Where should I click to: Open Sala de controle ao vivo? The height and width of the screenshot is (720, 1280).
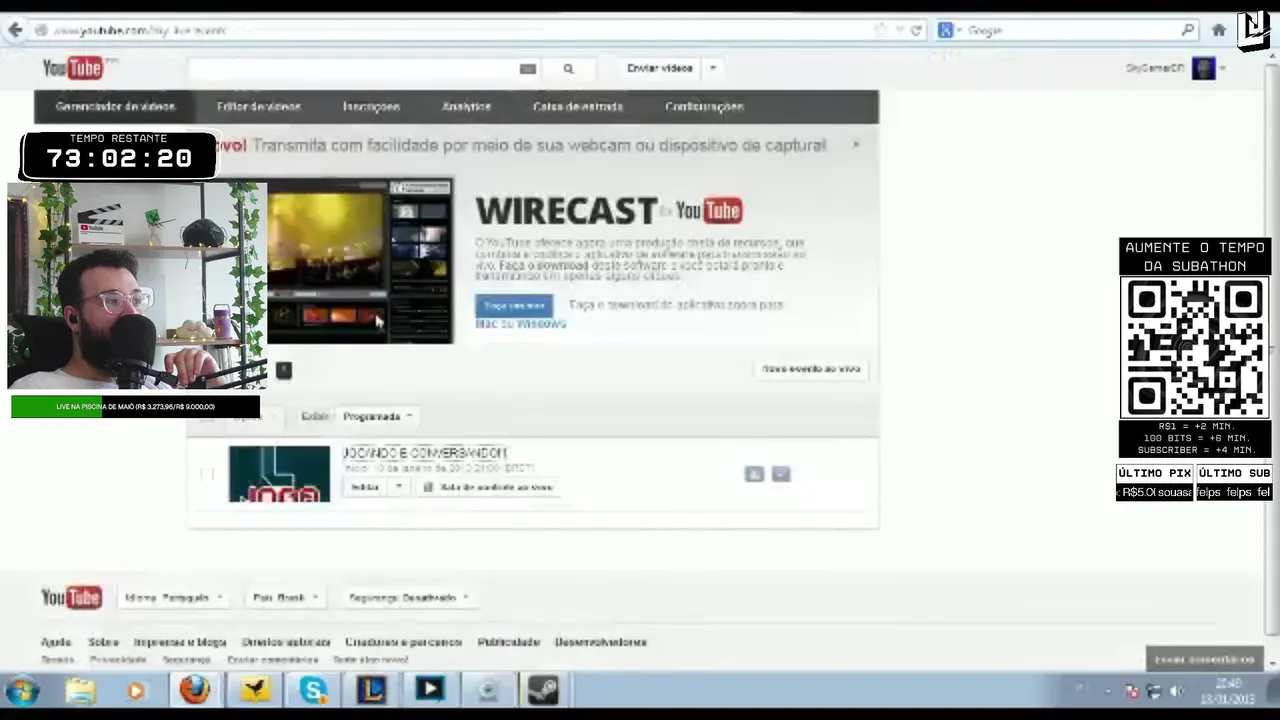(x=488, y=487)
